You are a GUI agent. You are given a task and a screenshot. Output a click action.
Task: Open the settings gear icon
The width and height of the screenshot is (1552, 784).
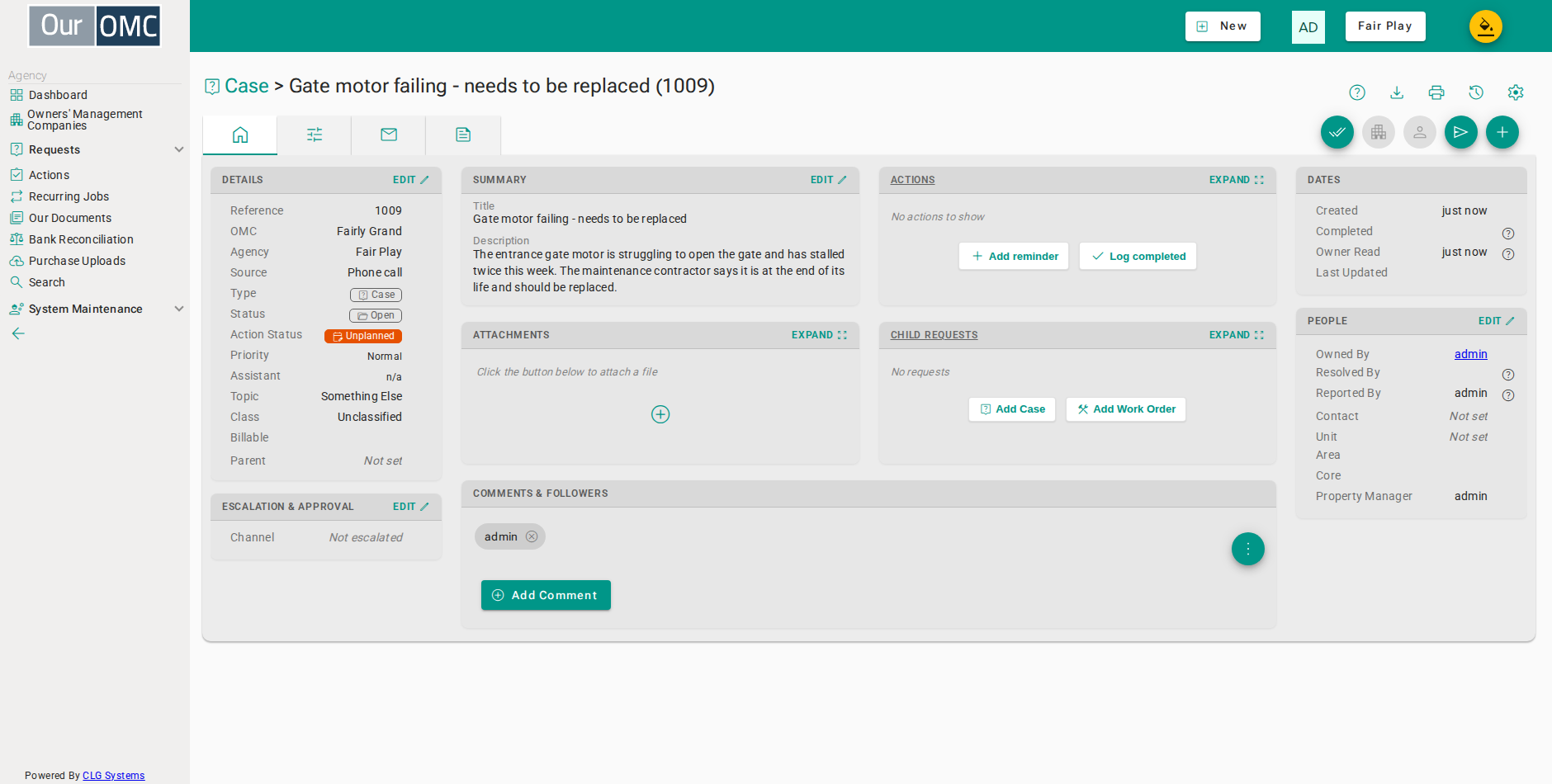pos(1516,92)
